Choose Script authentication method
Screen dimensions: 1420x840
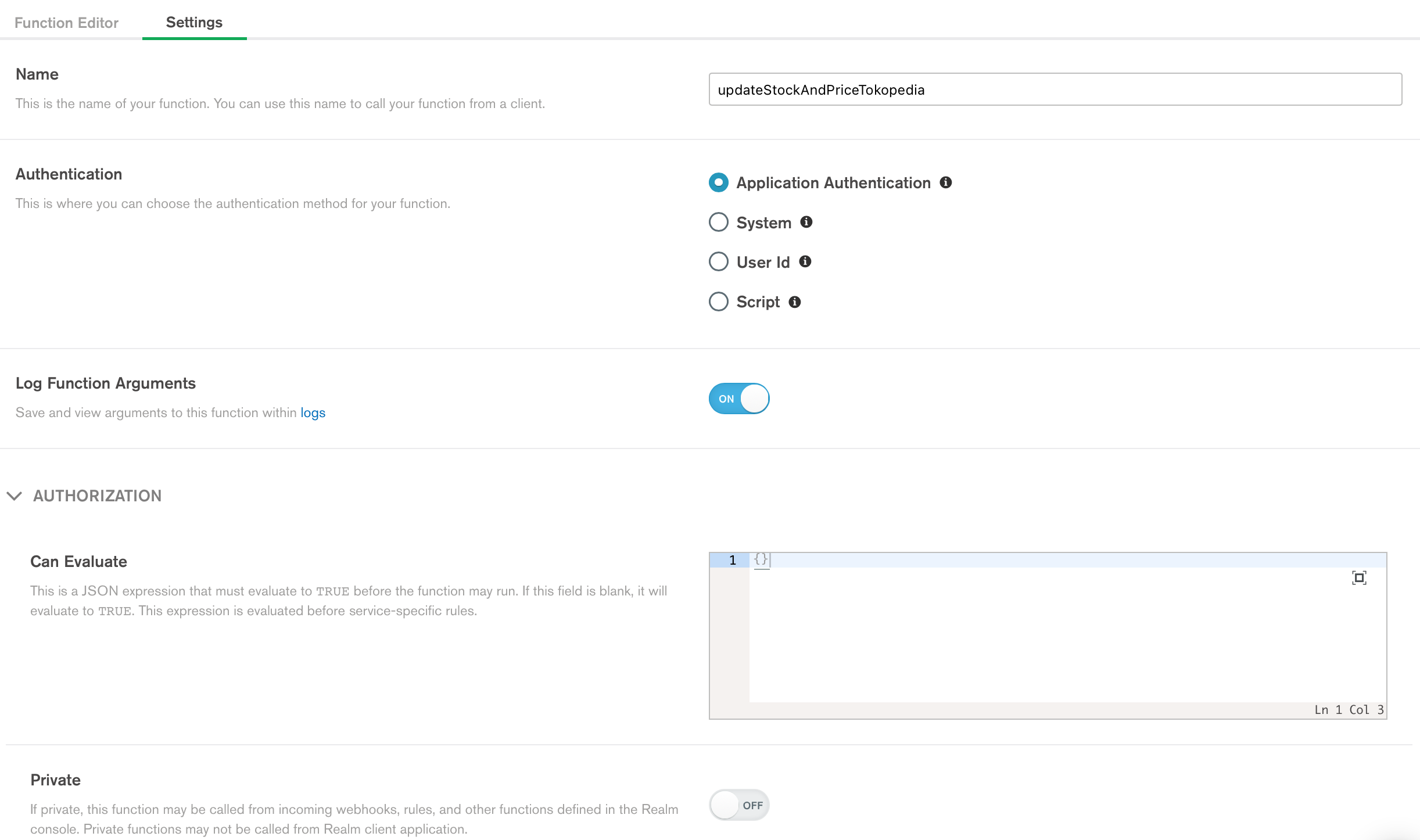click(719, 301)
